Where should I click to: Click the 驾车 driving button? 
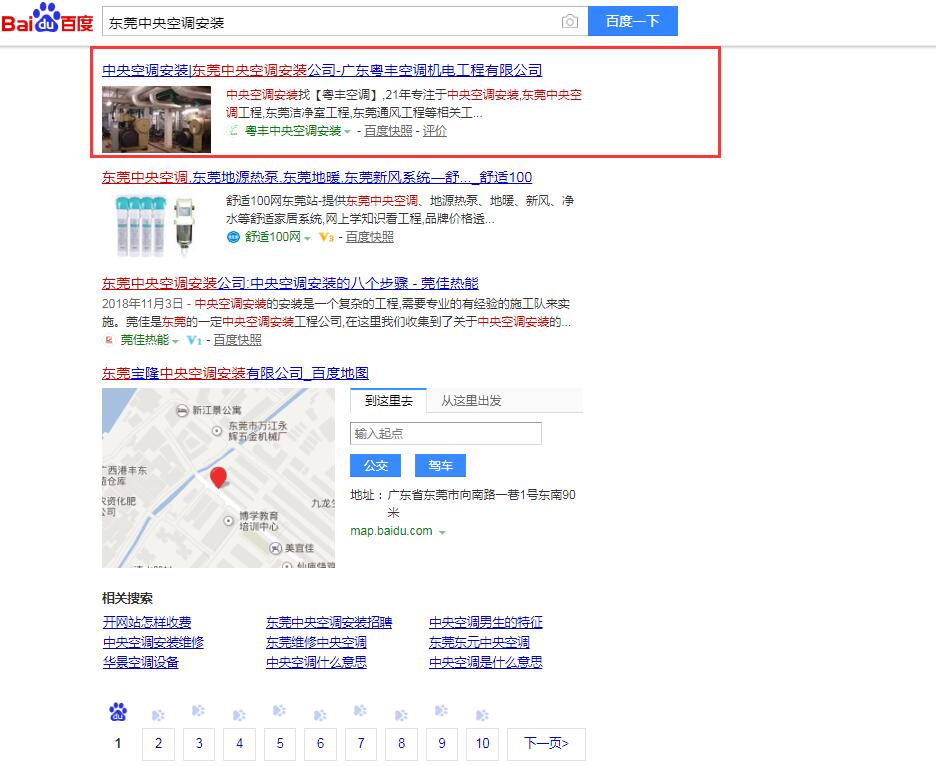coord(440,465)
